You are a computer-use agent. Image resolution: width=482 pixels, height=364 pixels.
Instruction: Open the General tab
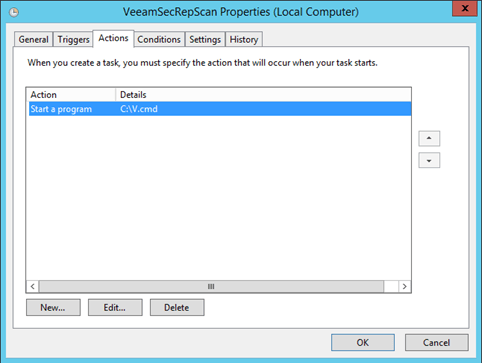(33, 39)
